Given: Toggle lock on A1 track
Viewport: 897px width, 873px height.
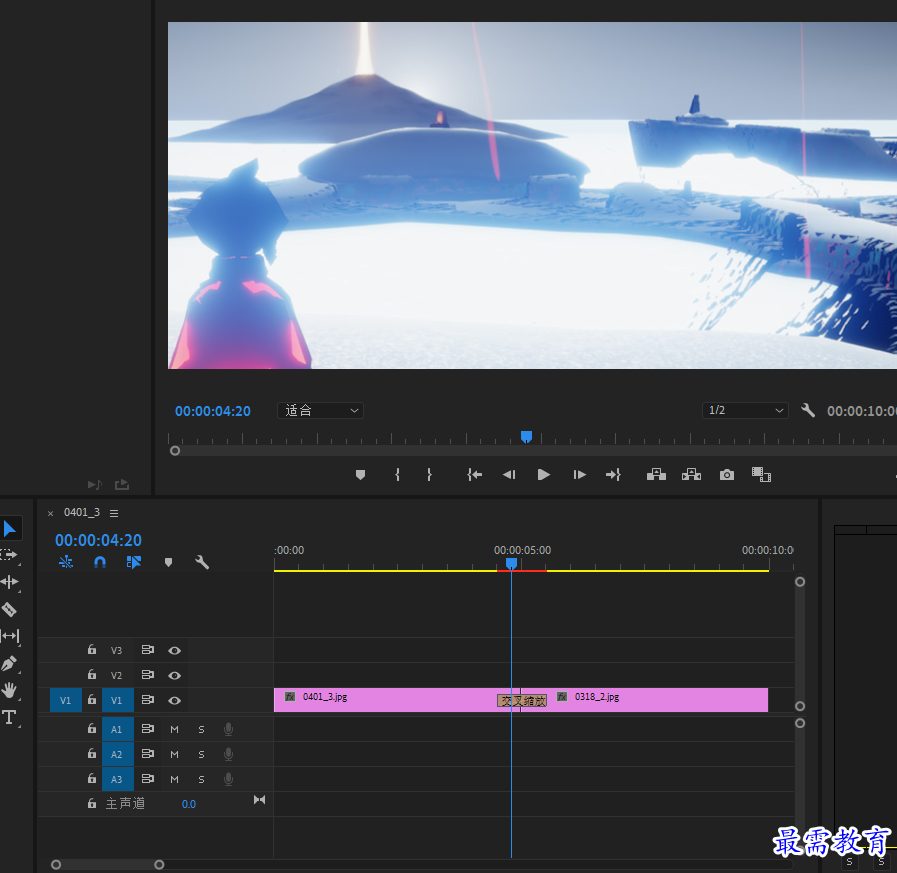Looking at the screenshot, I should 92,728.
